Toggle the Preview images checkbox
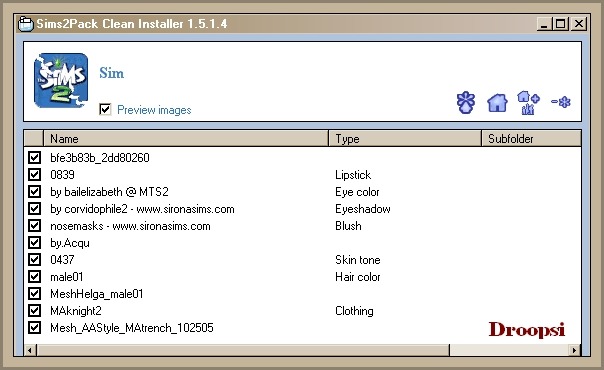The image size is (604, 370). 105,109
